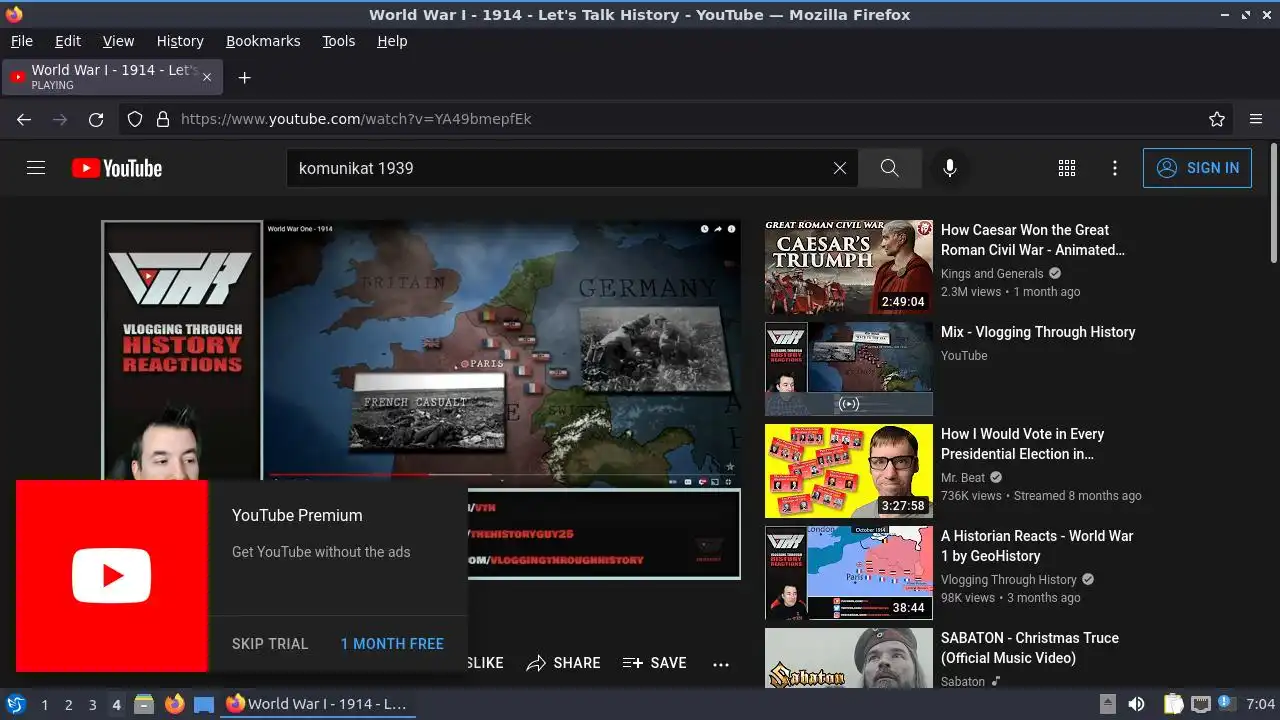Click the blue show-desktop taskbar icon
Viewport: 1280px width, 720px height.
[x=204, y=704]
